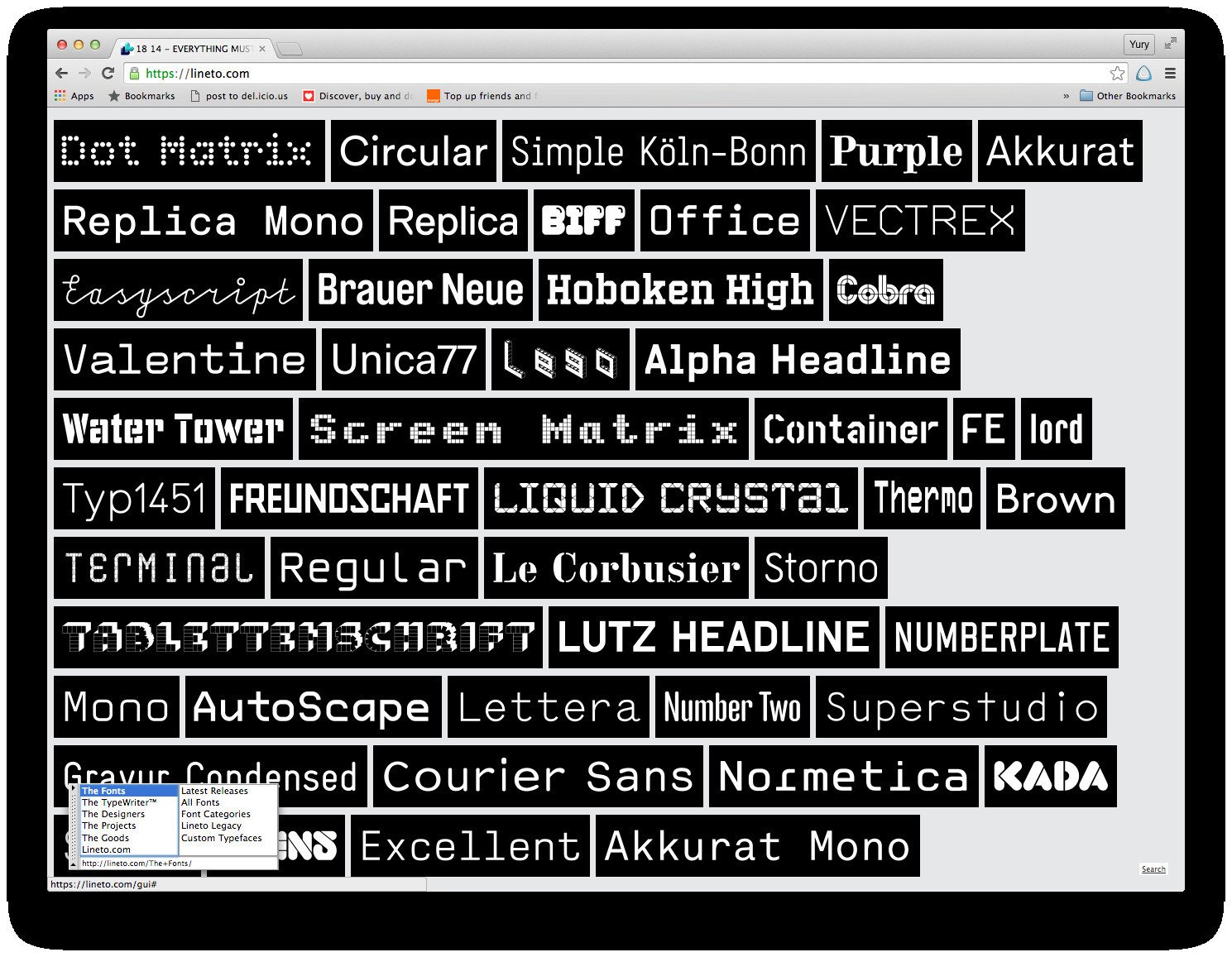The width and height of the screenshot is (1232, 957).
Task: Choose the Valentine font tile
Action: tap(185, 359)
